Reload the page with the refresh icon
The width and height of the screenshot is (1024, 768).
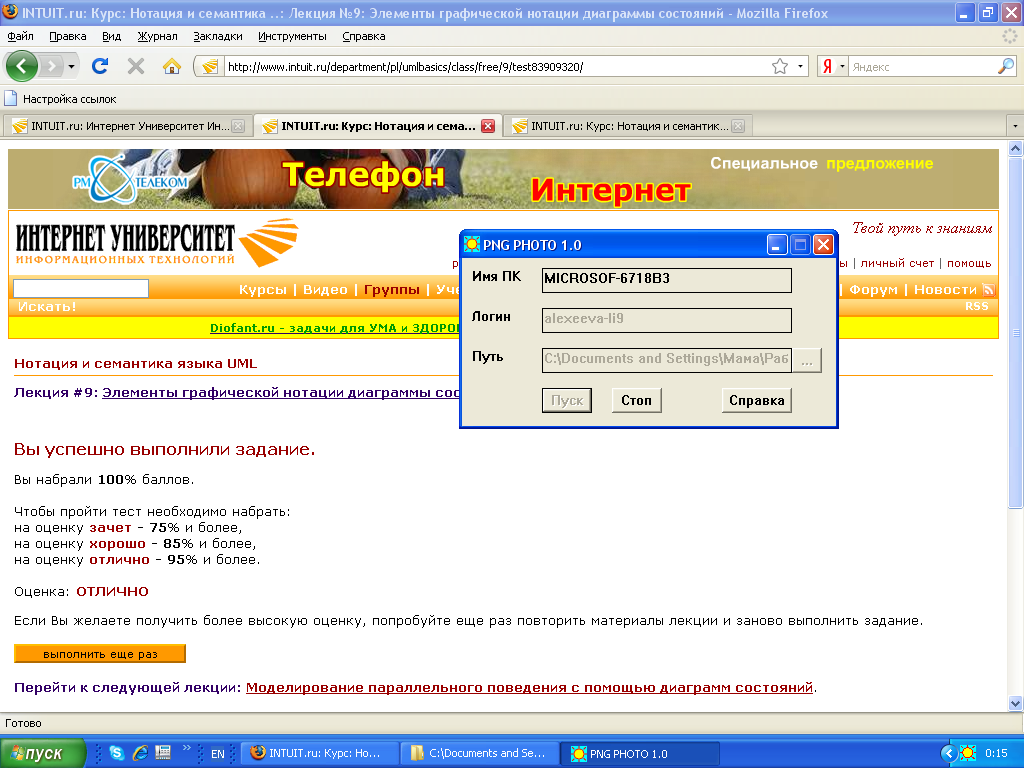(100, 66)
